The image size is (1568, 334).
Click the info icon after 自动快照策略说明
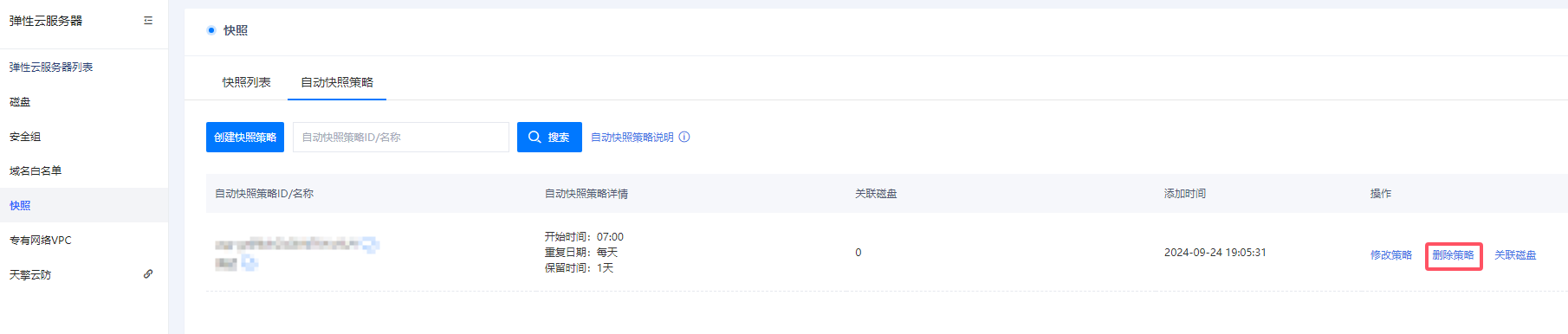coord(684,137)
